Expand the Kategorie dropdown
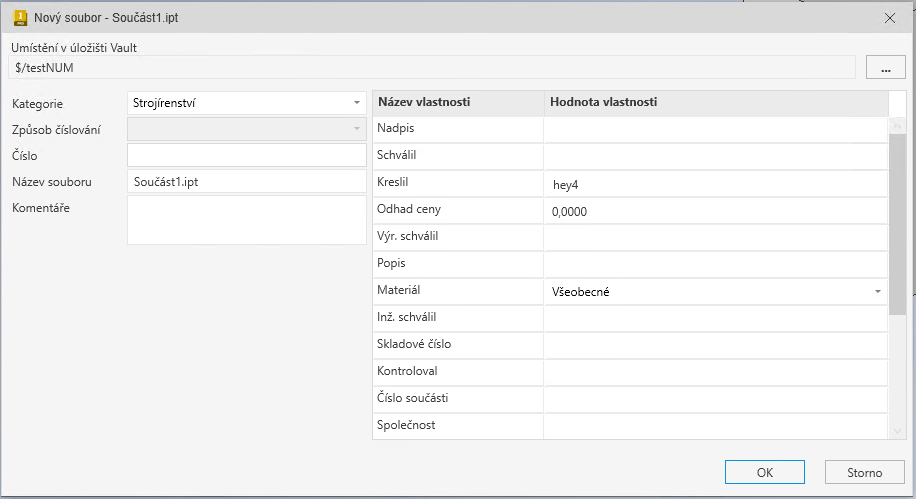Screen dimensions: 916x499 click(357, 103)
